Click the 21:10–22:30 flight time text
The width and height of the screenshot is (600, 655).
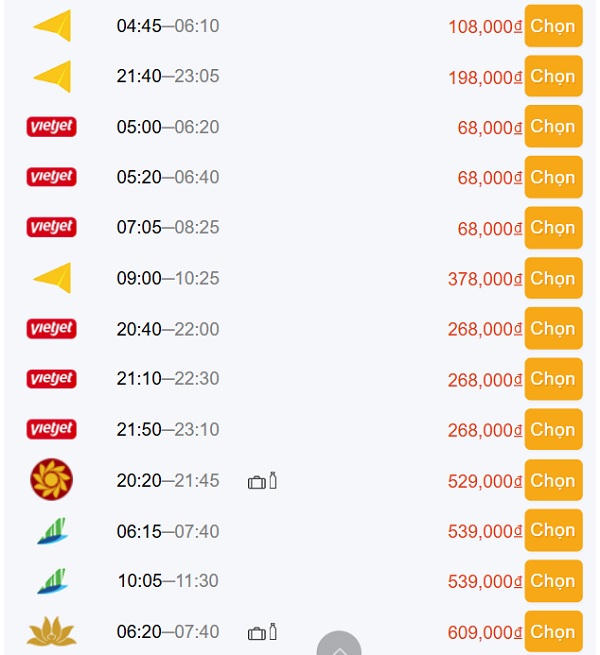[168, 378]
